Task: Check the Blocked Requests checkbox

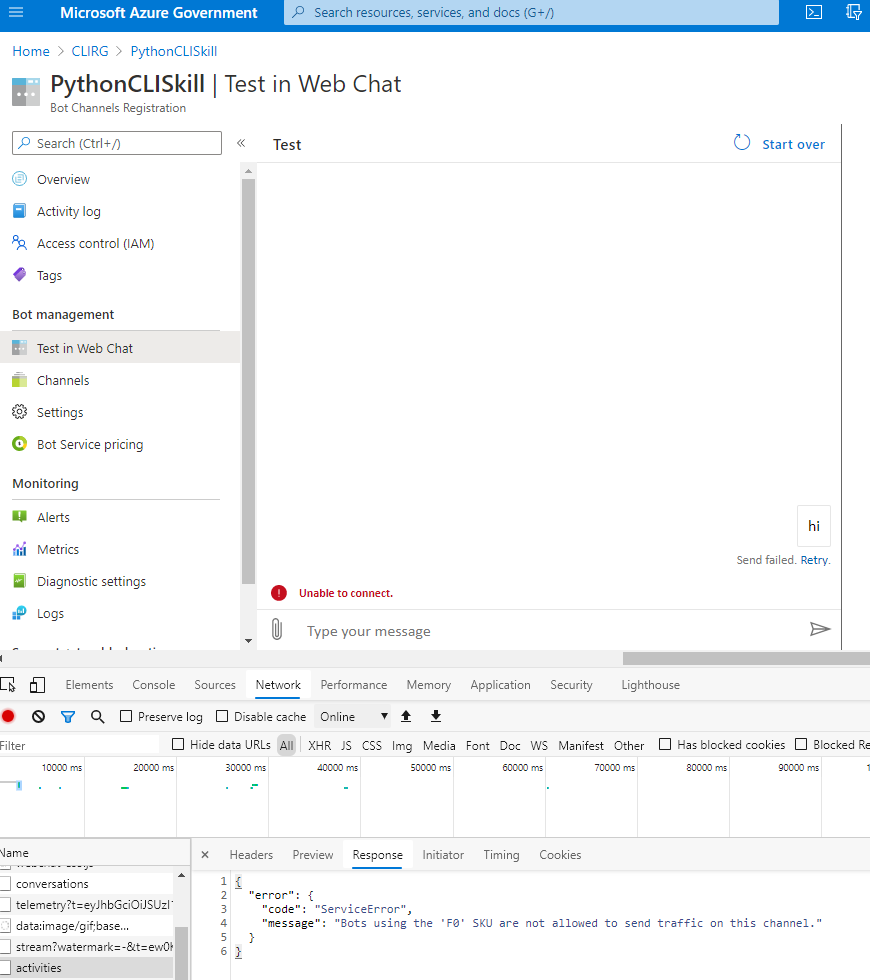Action: [801, 744]
